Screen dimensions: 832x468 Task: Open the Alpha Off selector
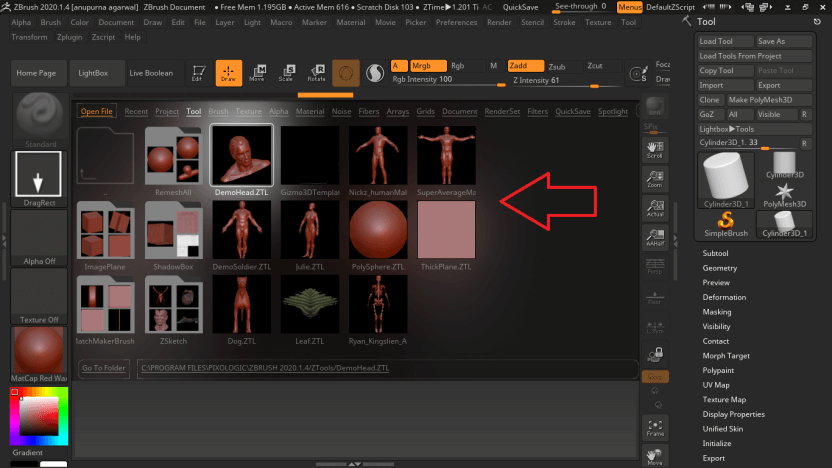(x=39, y=237)
